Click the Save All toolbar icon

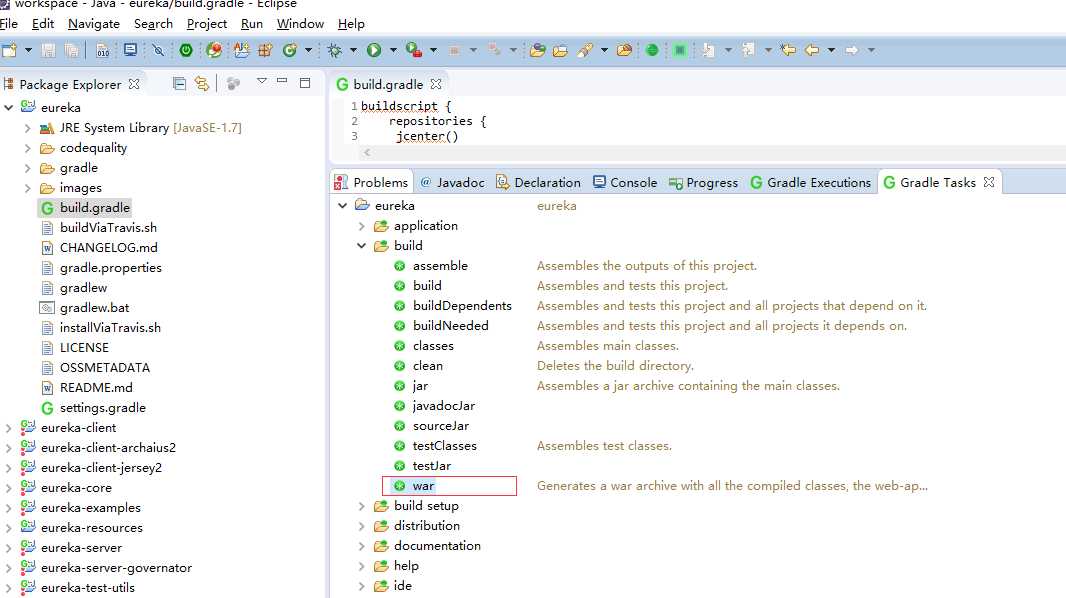tap(71, 50)
